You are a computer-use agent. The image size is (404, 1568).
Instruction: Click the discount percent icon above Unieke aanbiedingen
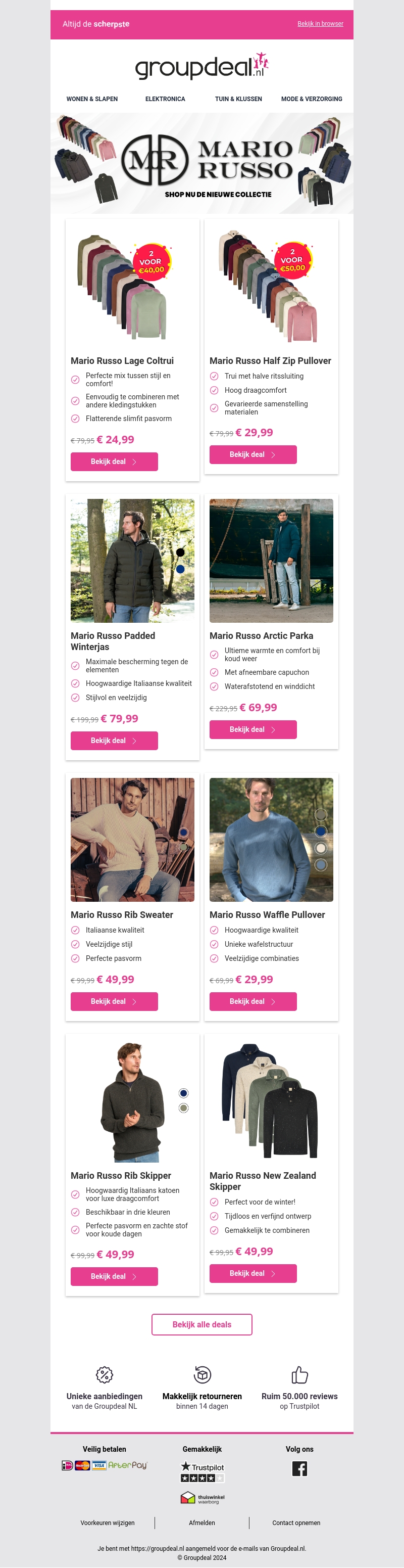105,1375
